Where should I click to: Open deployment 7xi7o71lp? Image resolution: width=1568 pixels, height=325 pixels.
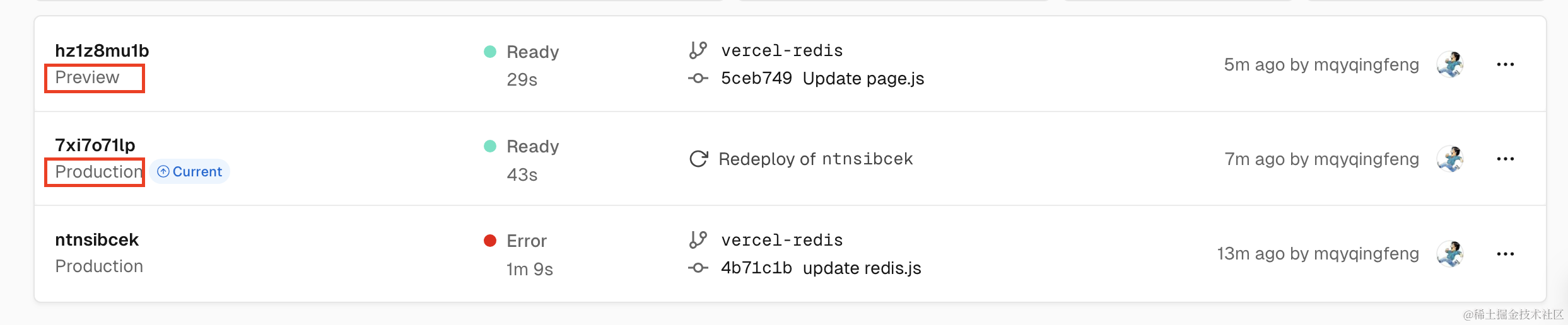[x=95, y=145]
